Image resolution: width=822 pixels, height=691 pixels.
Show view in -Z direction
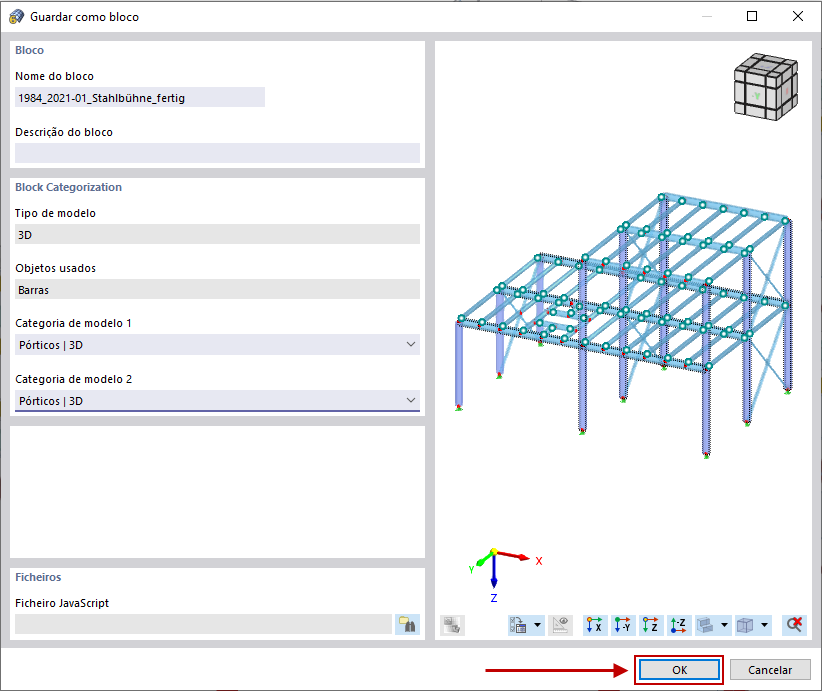(x=679, y=625)
